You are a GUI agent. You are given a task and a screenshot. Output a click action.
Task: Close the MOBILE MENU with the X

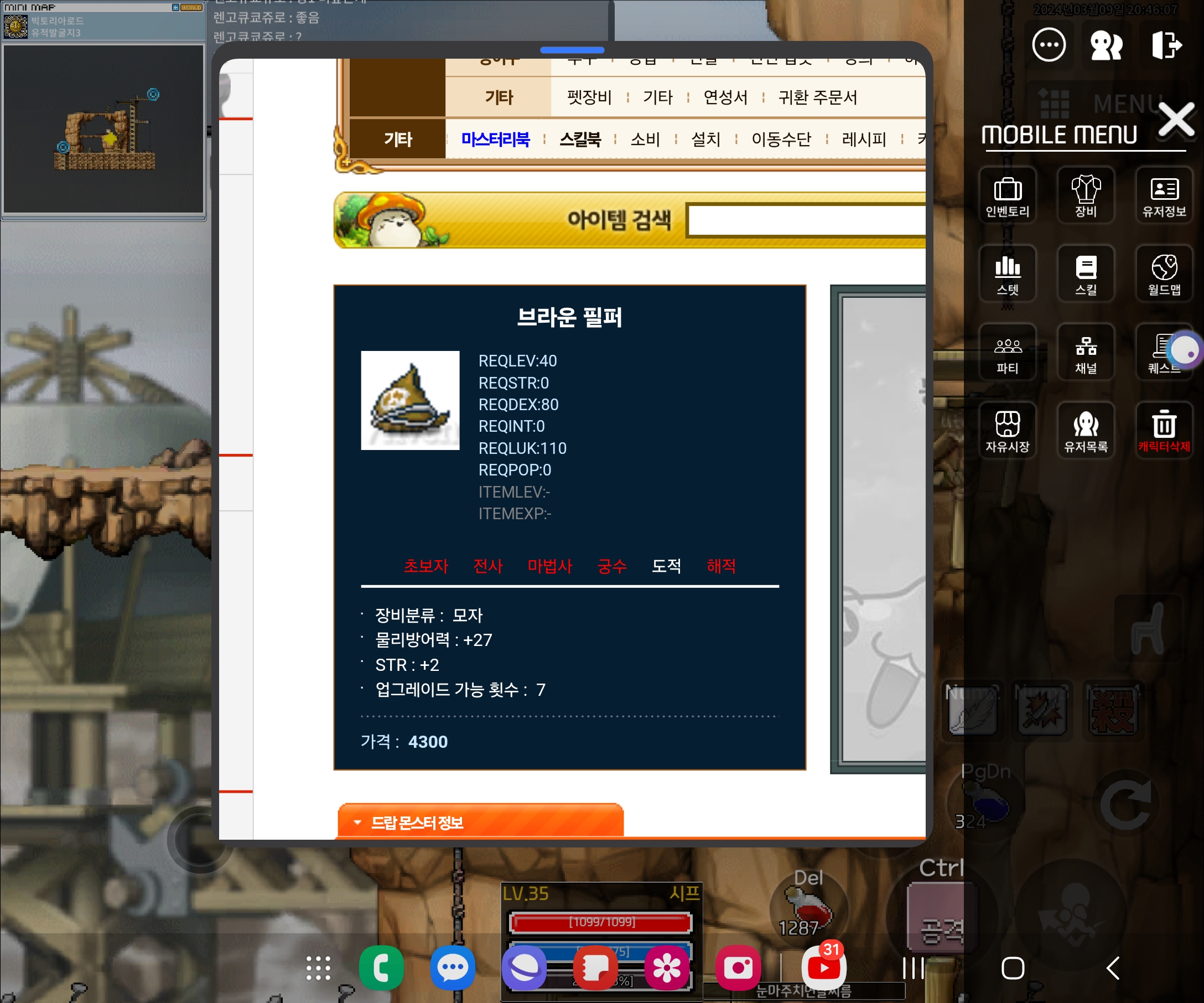pos(1176,120)
